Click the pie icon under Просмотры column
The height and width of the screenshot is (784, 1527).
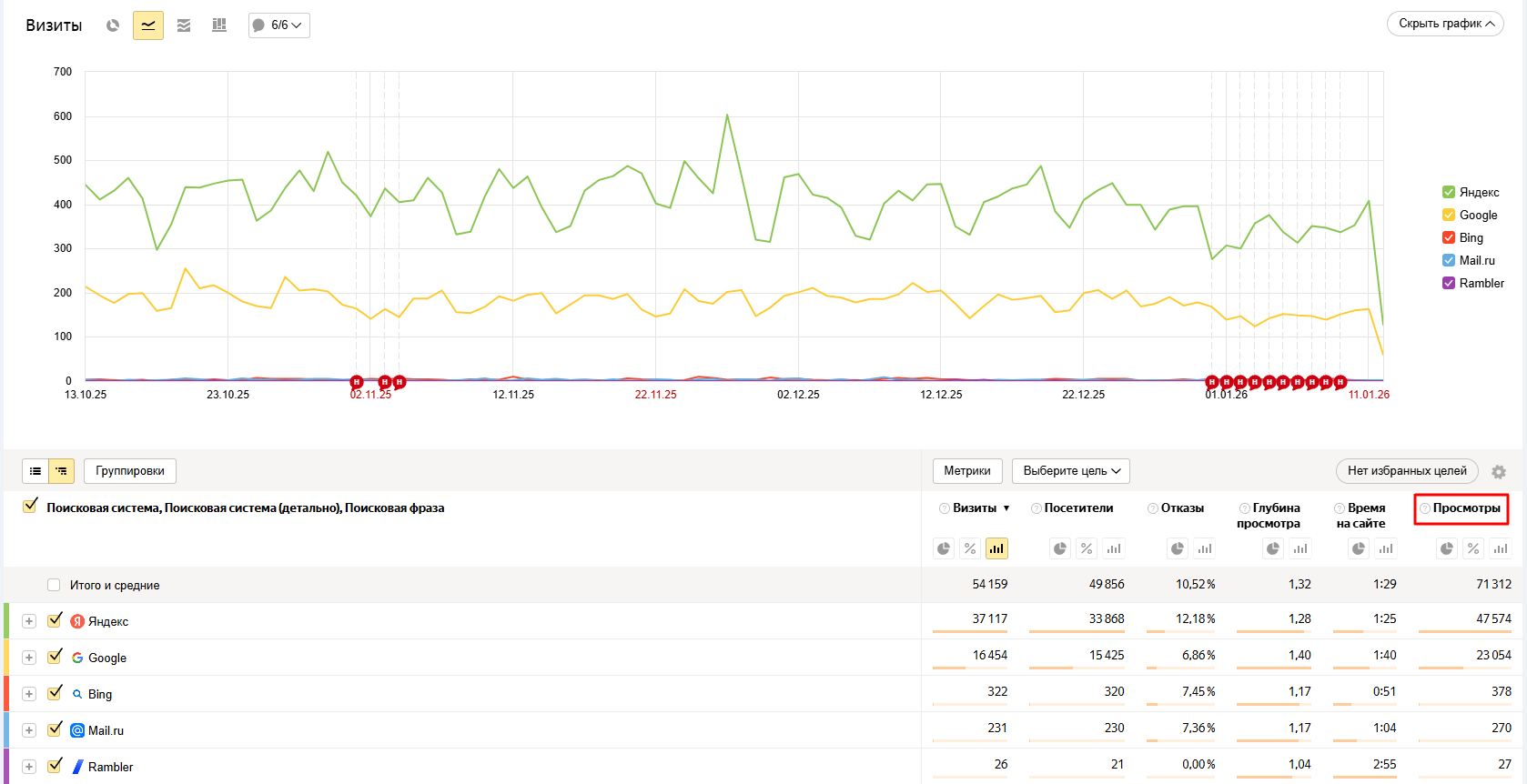coord(1447,548)
